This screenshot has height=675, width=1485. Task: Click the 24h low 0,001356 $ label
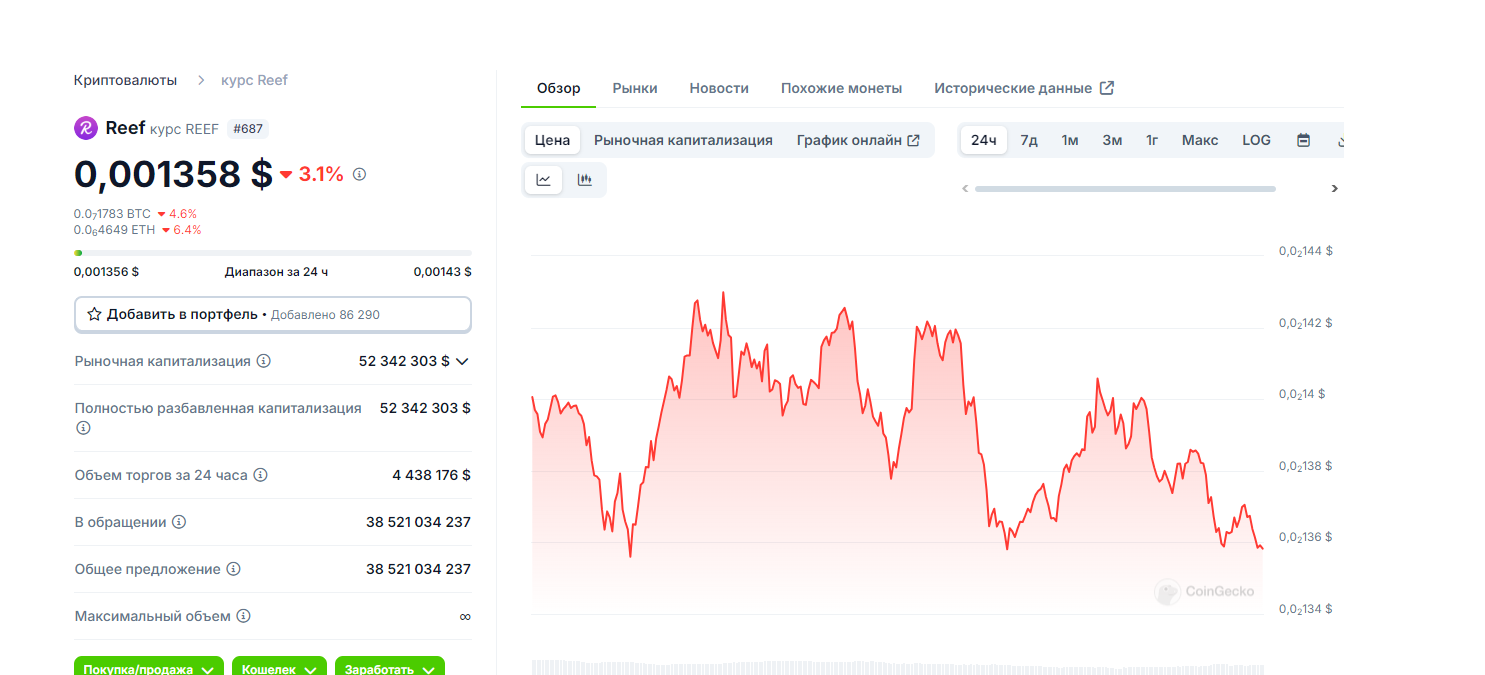pyautogui.click(x=106, y=271)
